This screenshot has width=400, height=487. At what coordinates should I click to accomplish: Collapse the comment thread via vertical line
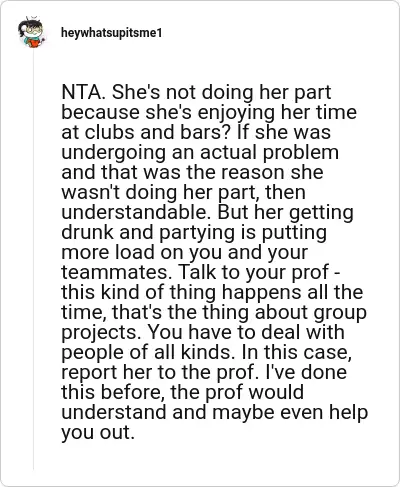click(33, 258)
